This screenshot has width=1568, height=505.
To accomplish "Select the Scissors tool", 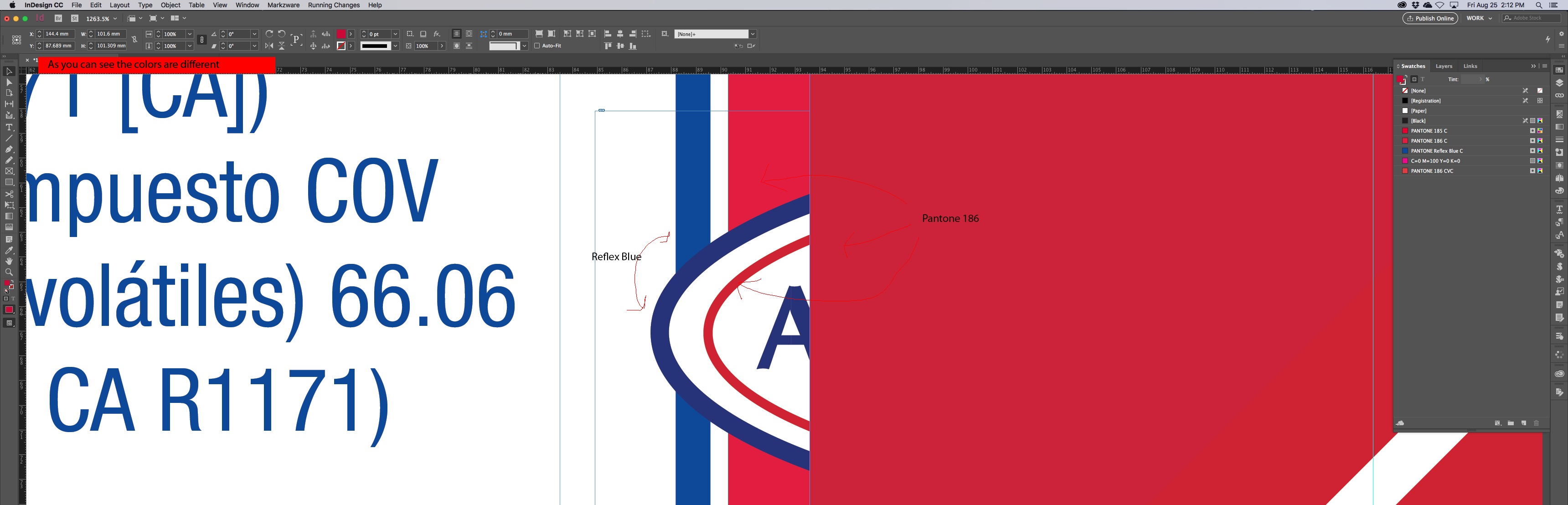I will (9, 194).
